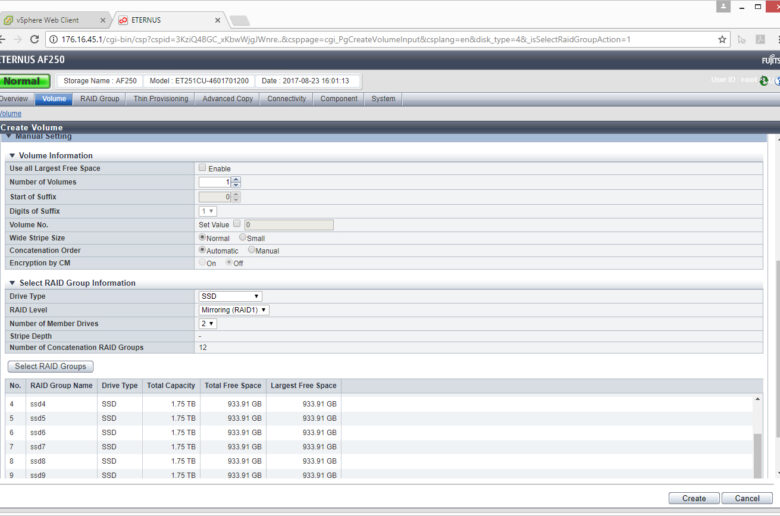Screen dimensions: 780x516
Task: Collapse the Manual Setting section
Action: 8,136
